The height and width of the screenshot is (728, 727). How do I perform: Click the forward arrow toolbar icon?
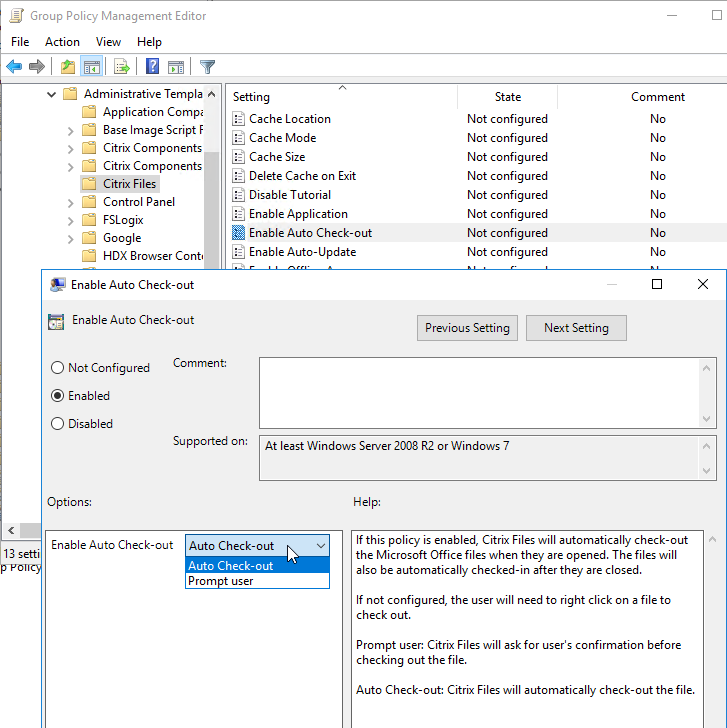click(x=37, y=67)
